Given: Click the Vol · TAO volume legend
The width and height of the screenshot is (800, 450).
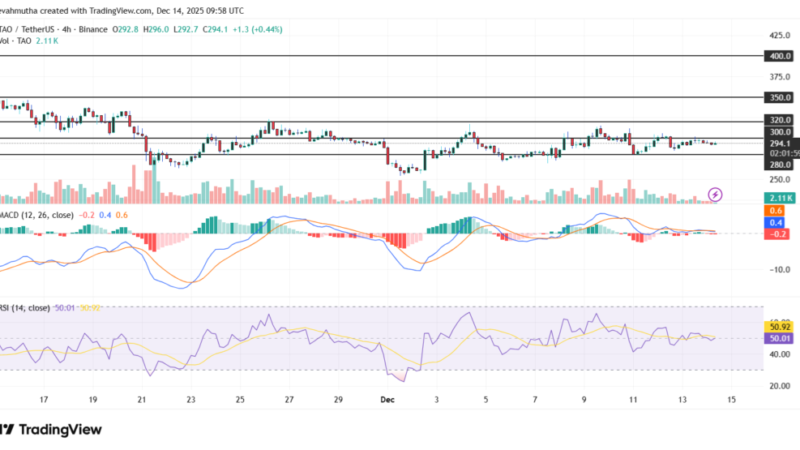Looking at the screenshot, I should click(x=16, y=41).
